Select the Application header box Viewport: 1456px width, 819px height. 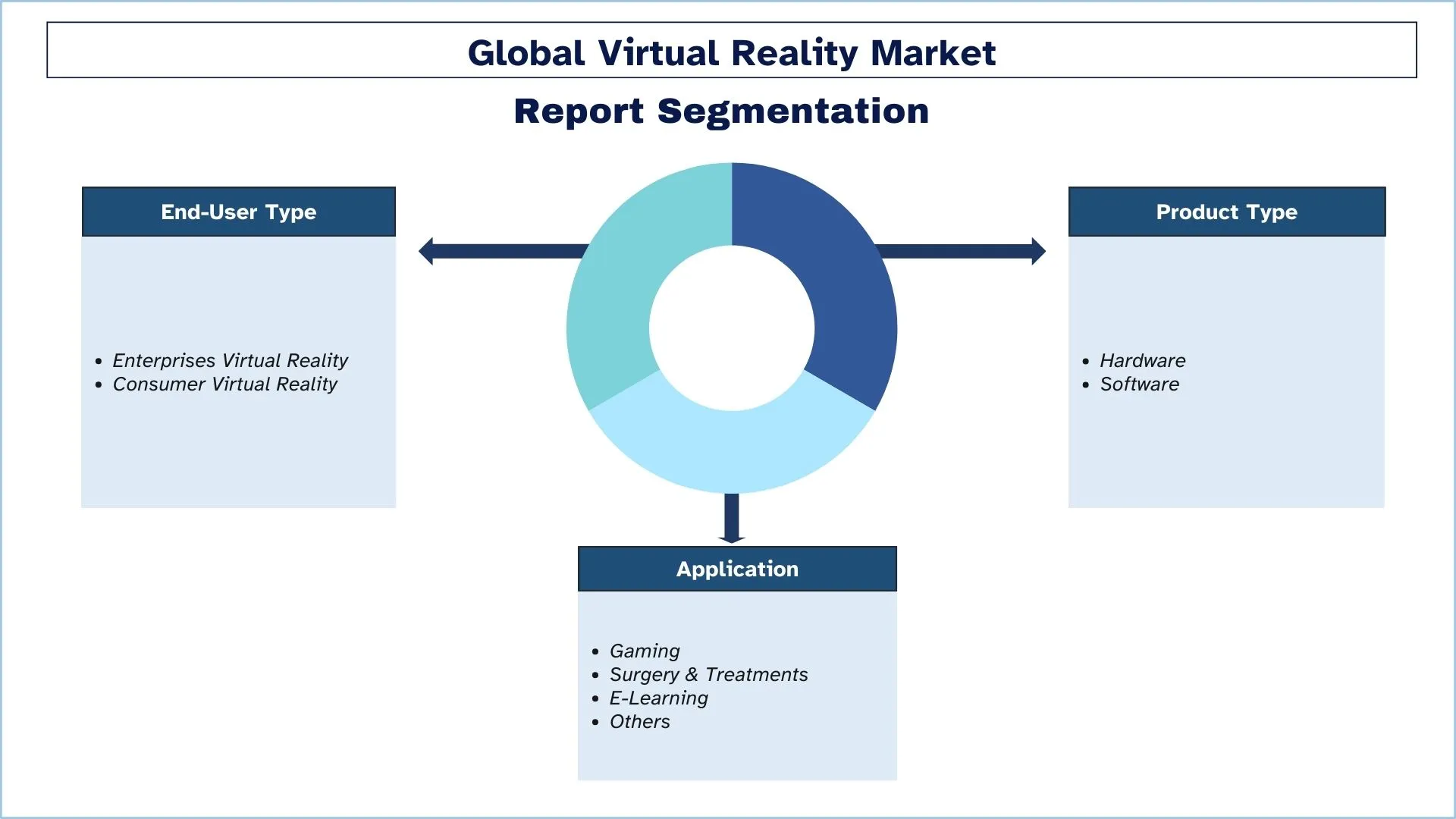pos(737,569)
